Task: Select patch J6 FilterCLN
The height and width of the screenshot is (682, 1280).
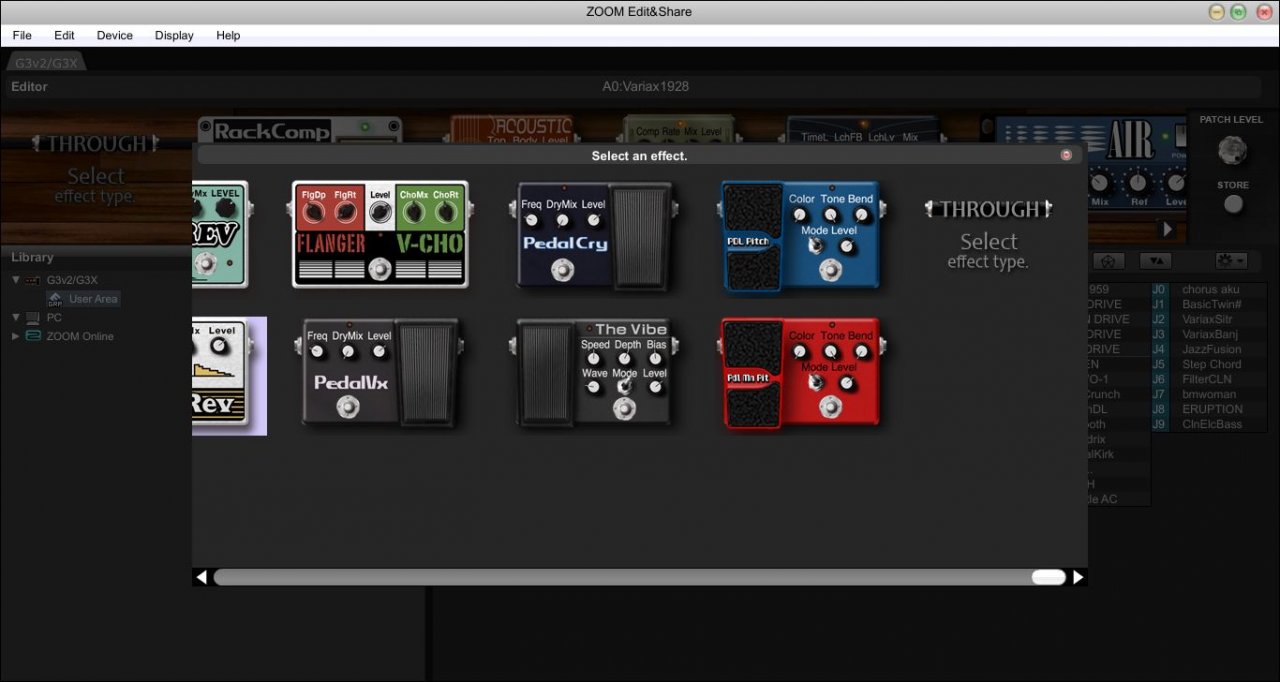Action: coord(1209,379)
